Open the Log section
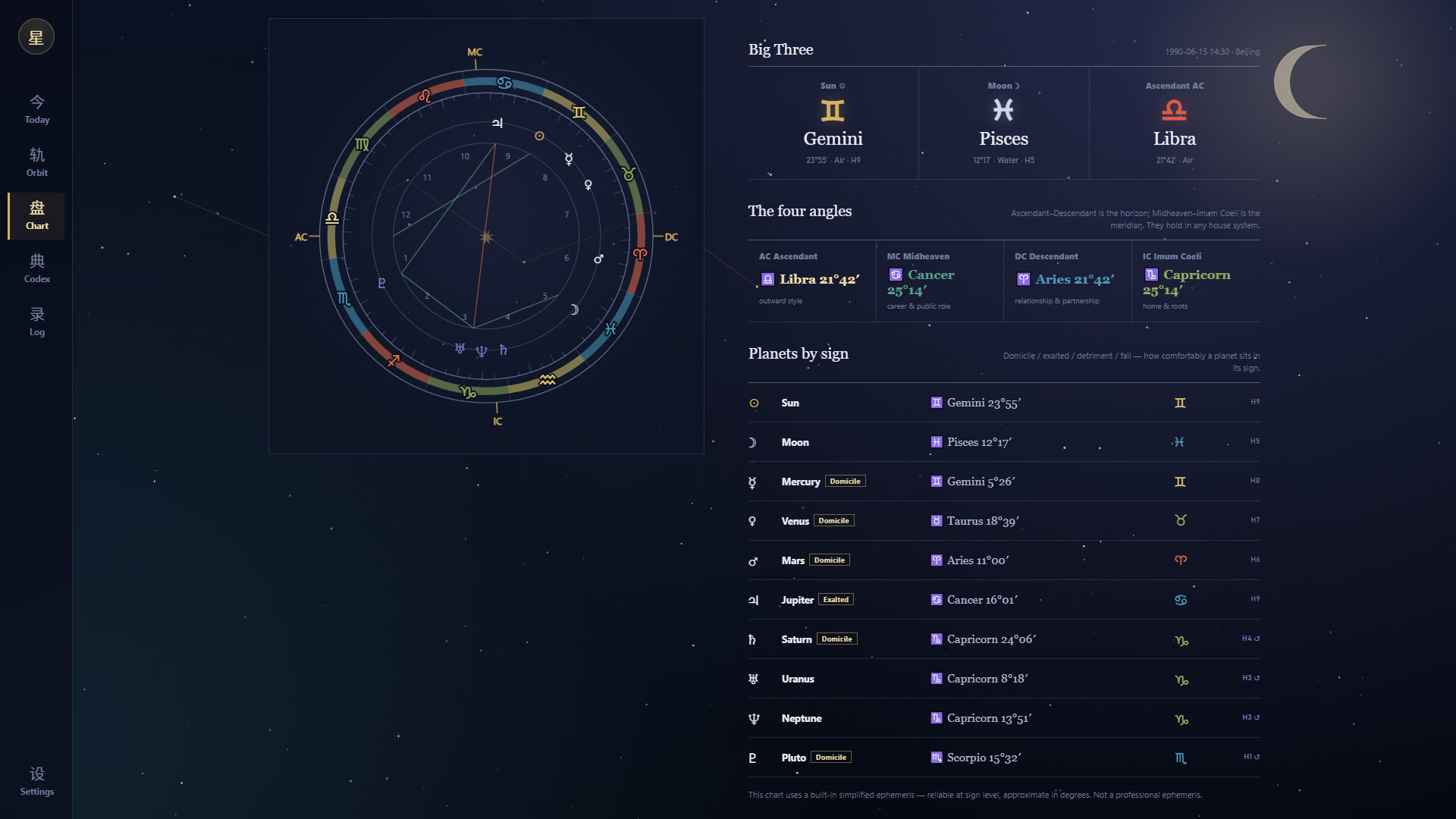The width and height of the screenshot is (1456, 819). (x=36, y=322)
